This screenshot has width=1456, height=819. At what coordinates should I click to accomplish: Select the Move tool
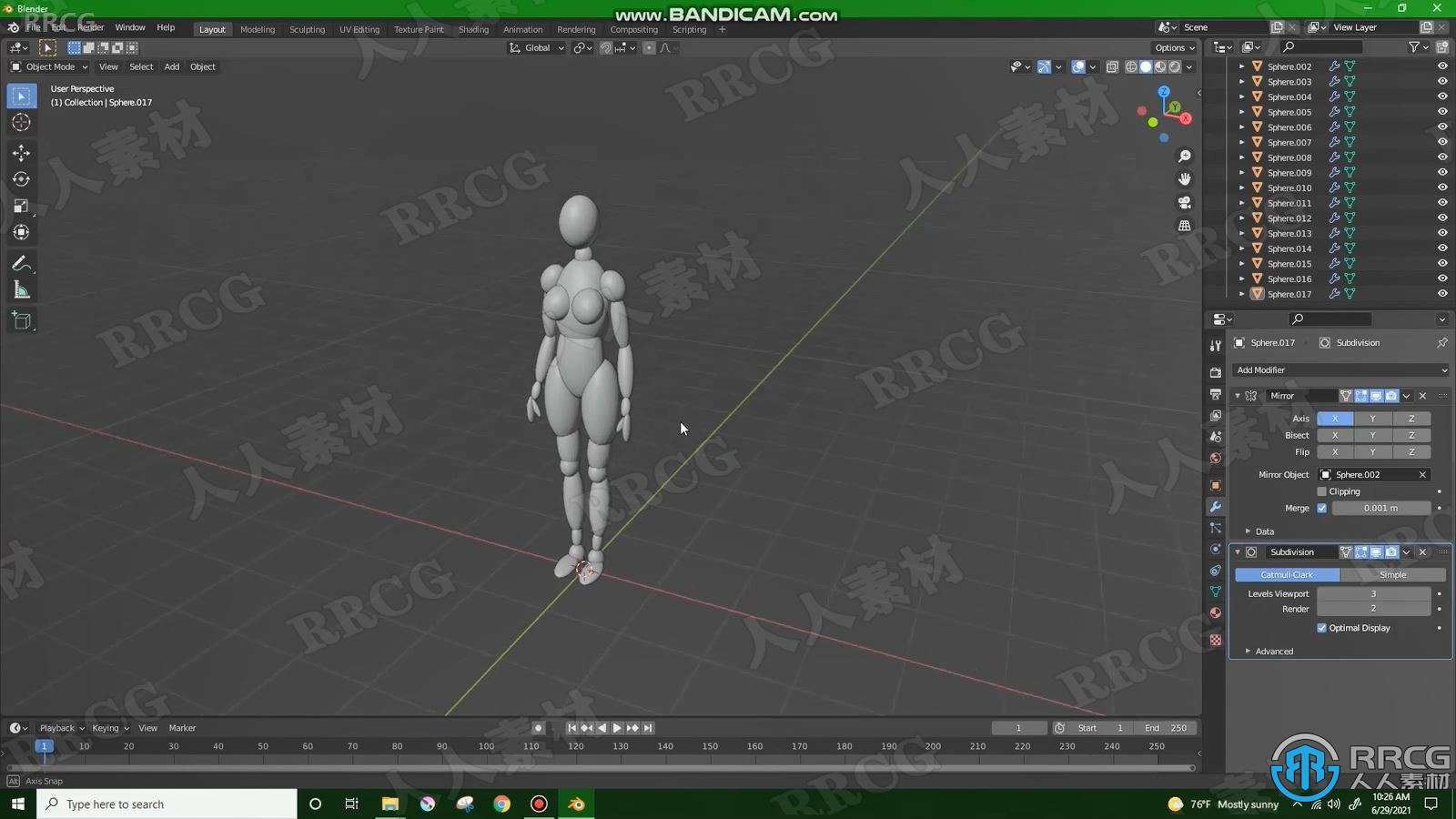pos(21,153)
